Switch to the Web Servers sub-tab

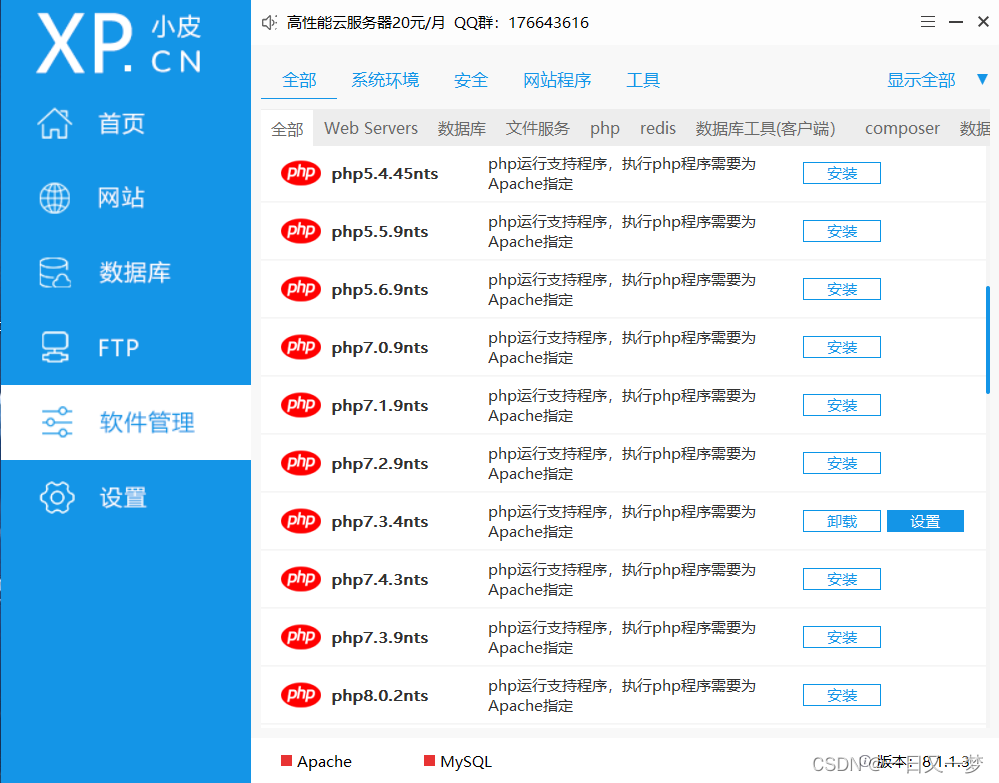click(371, 128)
